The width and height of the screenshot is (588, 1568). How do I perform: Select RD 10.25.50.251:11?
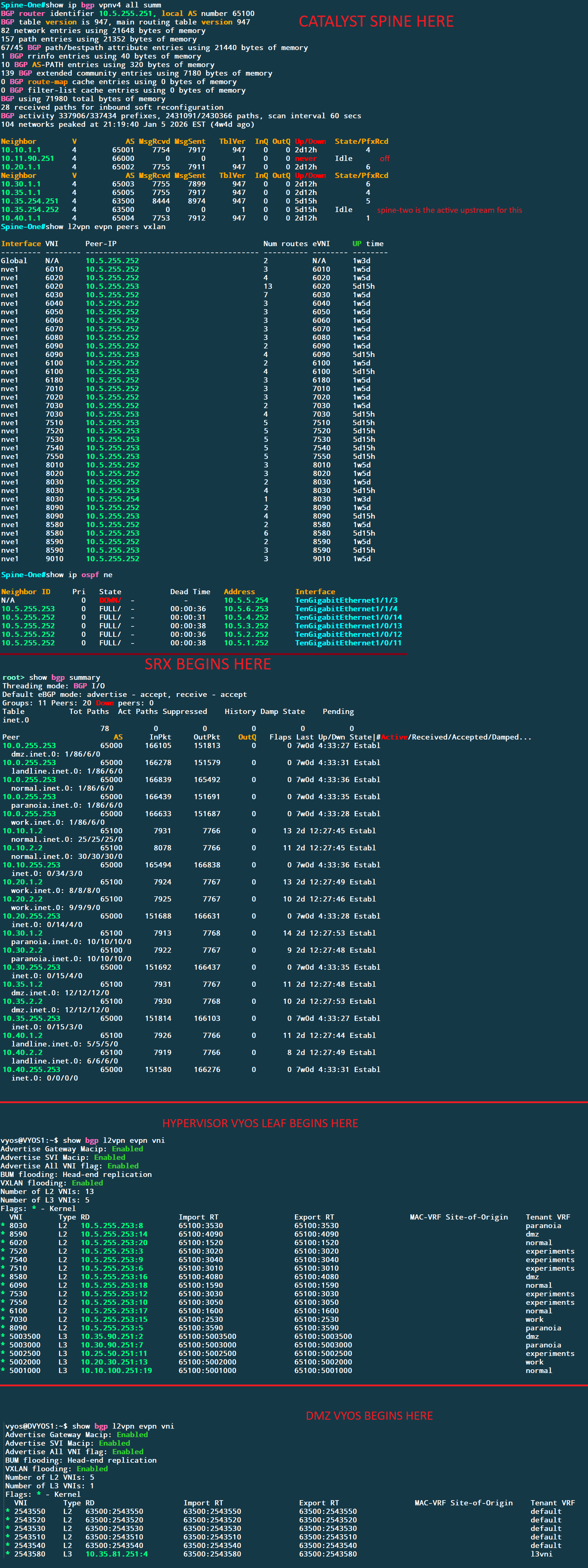pos(114,1354)
